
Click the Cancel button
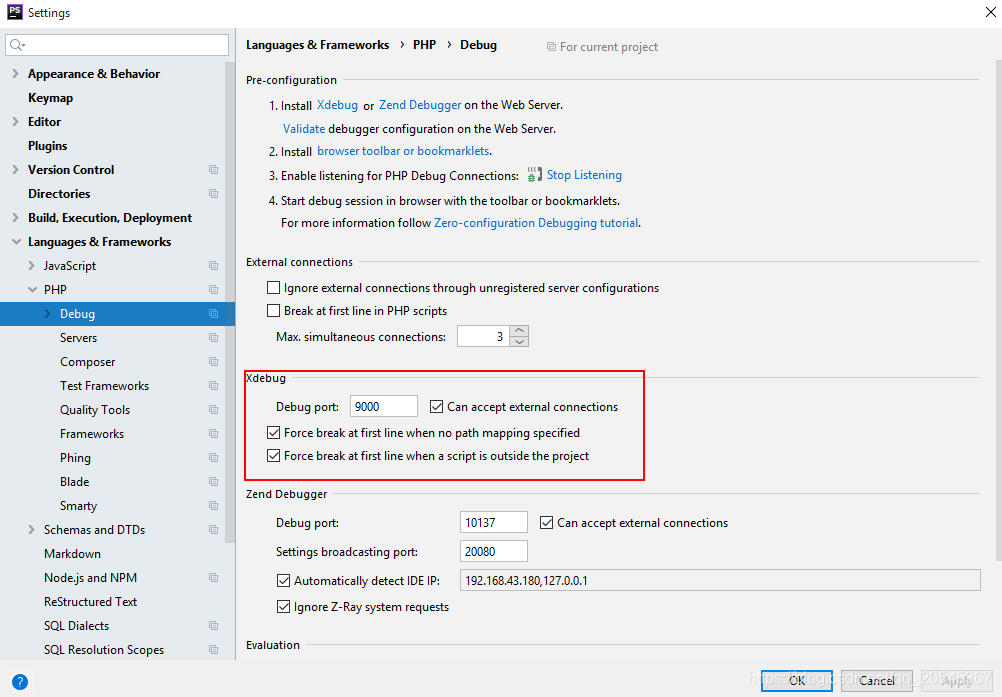coord(877,680)
